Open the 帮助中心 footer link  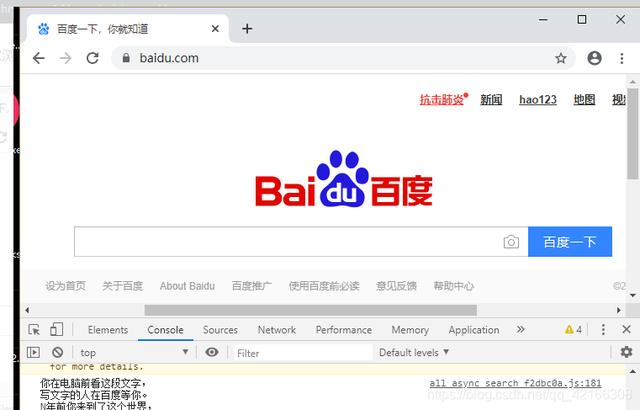453,286
